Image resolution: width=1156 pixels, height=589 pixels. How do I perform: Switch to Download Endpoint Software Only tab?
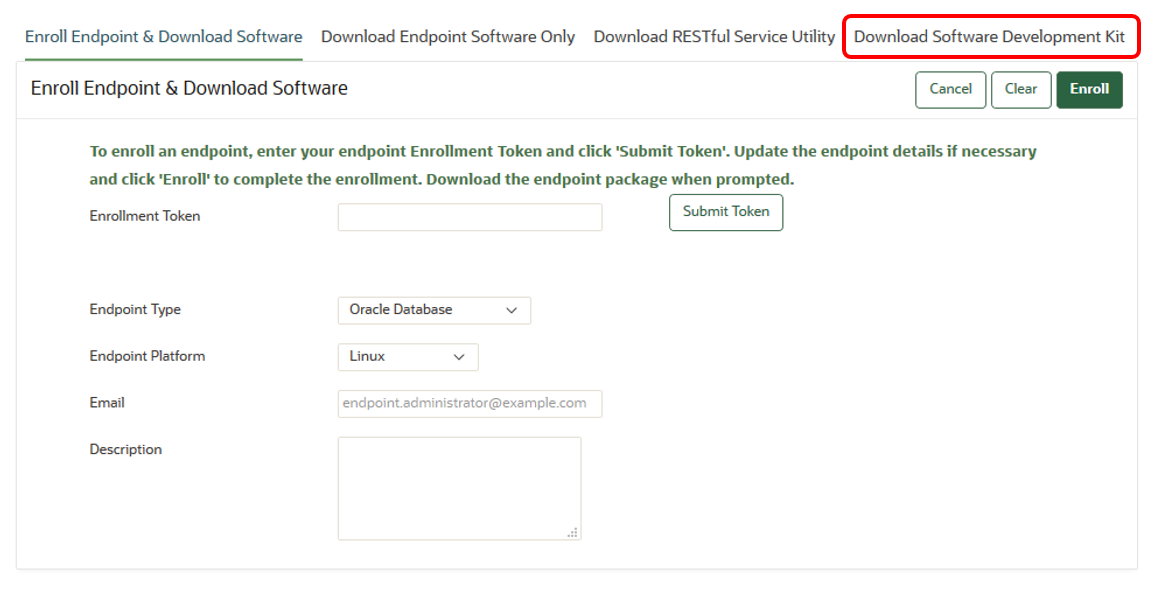pyautogui.click(x=448, y=37)
